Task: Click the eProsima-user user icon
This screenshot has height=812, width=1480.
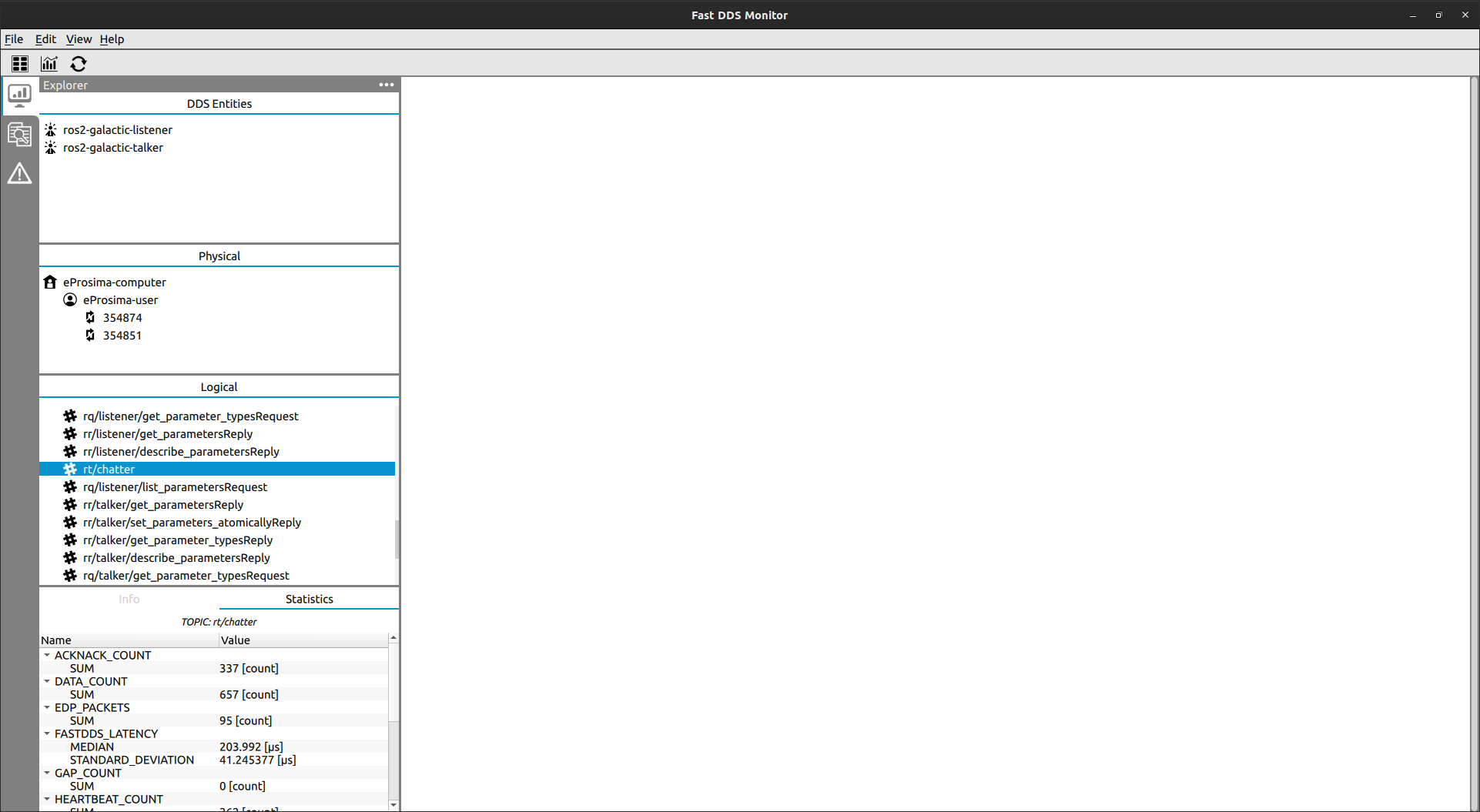Action: pyautogui.click(x=70, y=299)
